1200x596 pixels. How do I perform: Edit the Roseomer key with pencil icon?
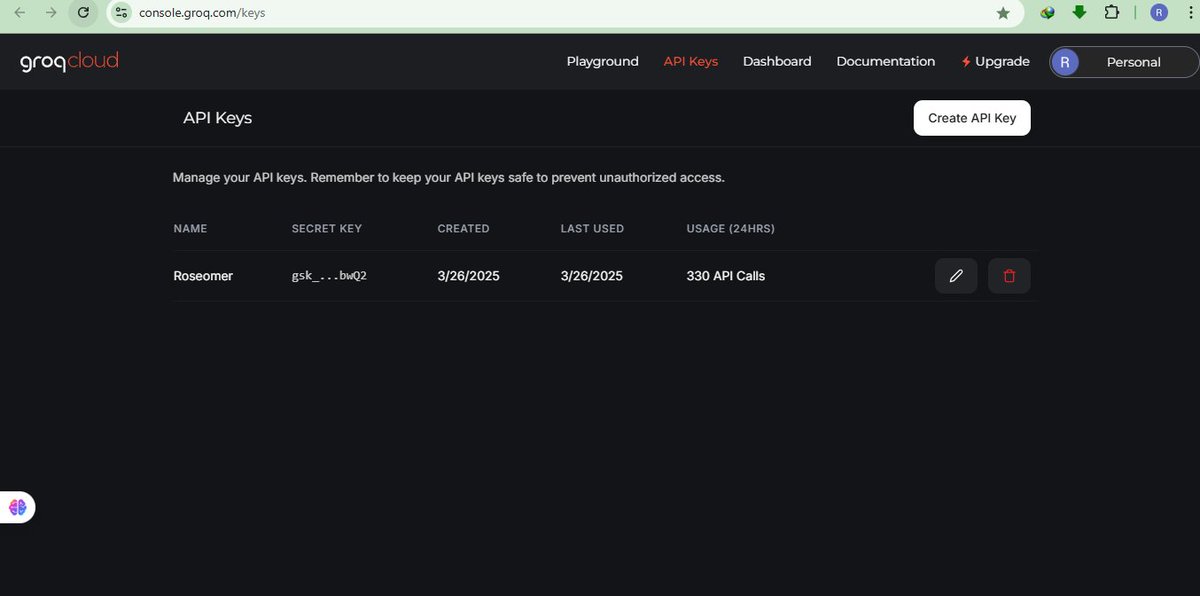tap(956, 276)
